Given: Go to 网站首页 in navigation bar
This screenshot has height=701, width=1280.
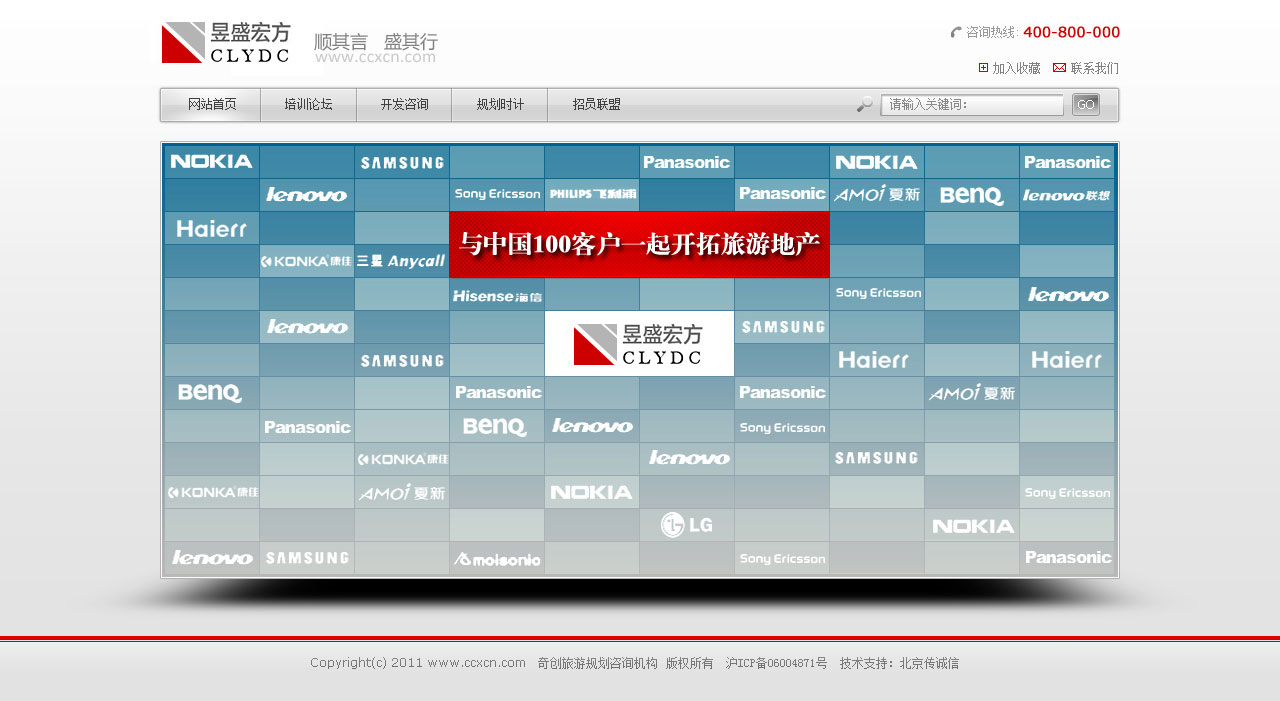Looking at the screenshot, I should 212,104.
